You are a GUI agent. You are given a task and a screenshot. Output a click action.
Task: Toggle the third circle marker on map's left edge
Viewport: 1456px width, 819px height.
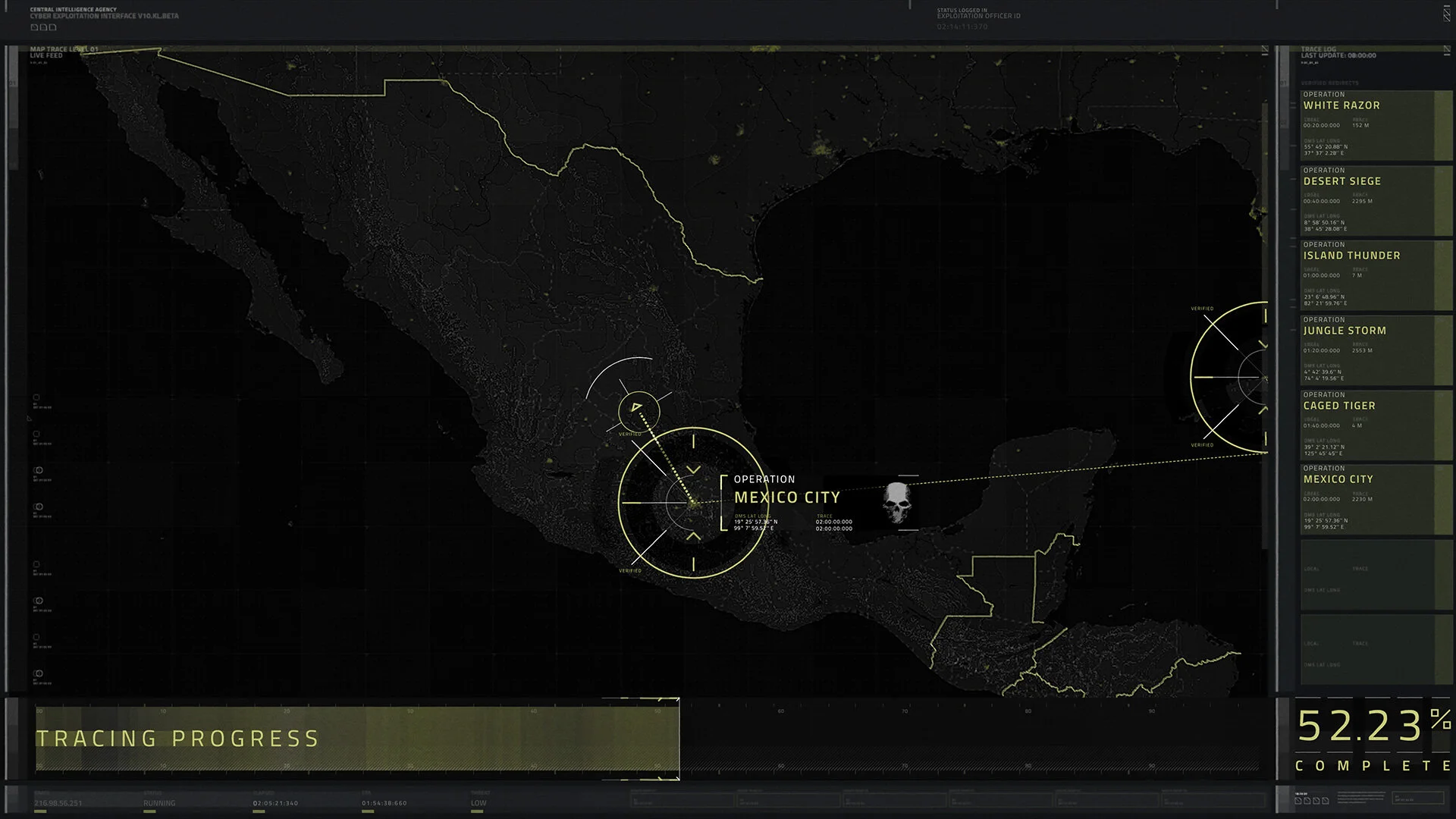click(39, 470)
